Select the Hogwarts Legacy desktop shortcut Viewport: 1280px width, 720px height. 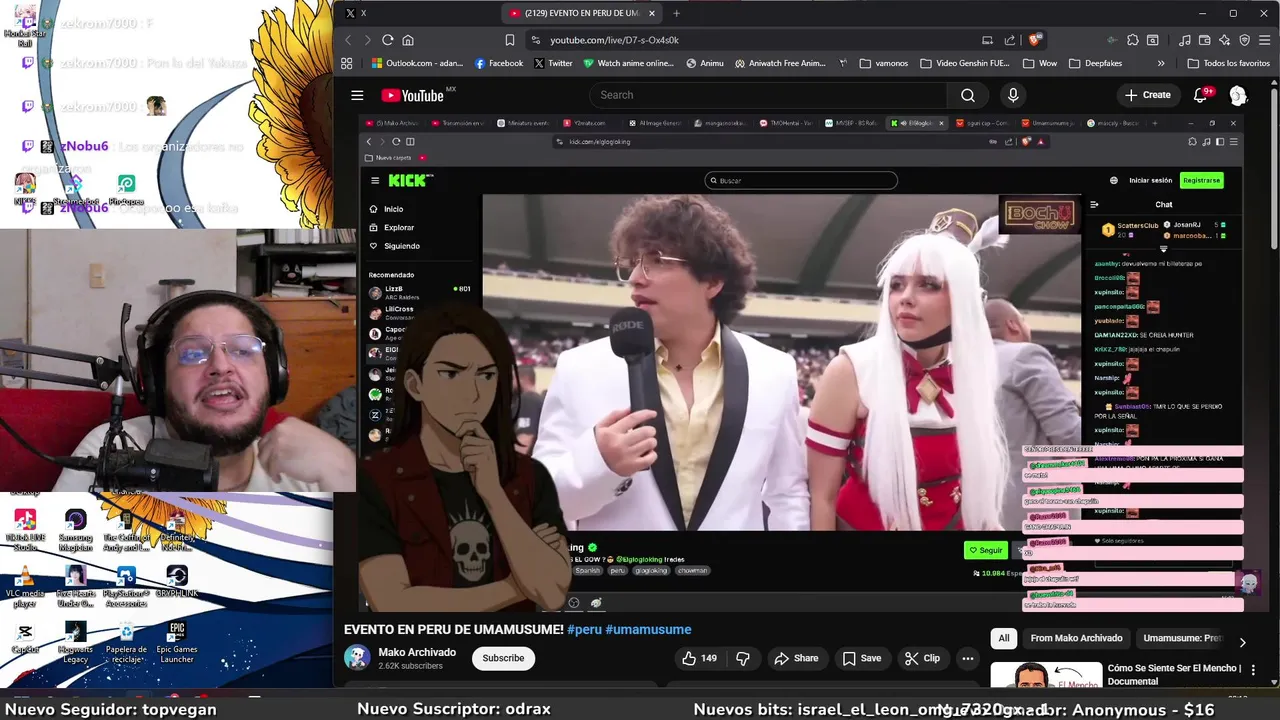click(x=75, y=643)
